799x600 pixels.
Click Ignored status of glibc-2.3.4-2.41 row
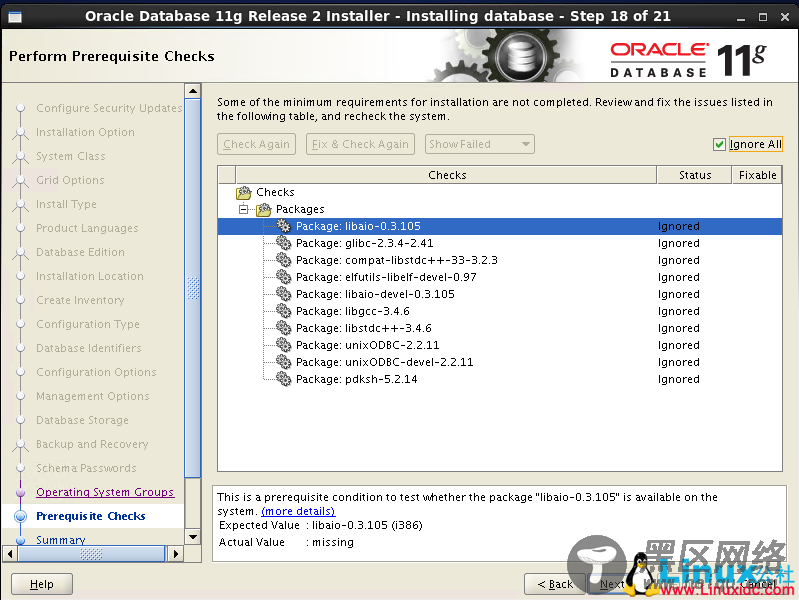678,243
